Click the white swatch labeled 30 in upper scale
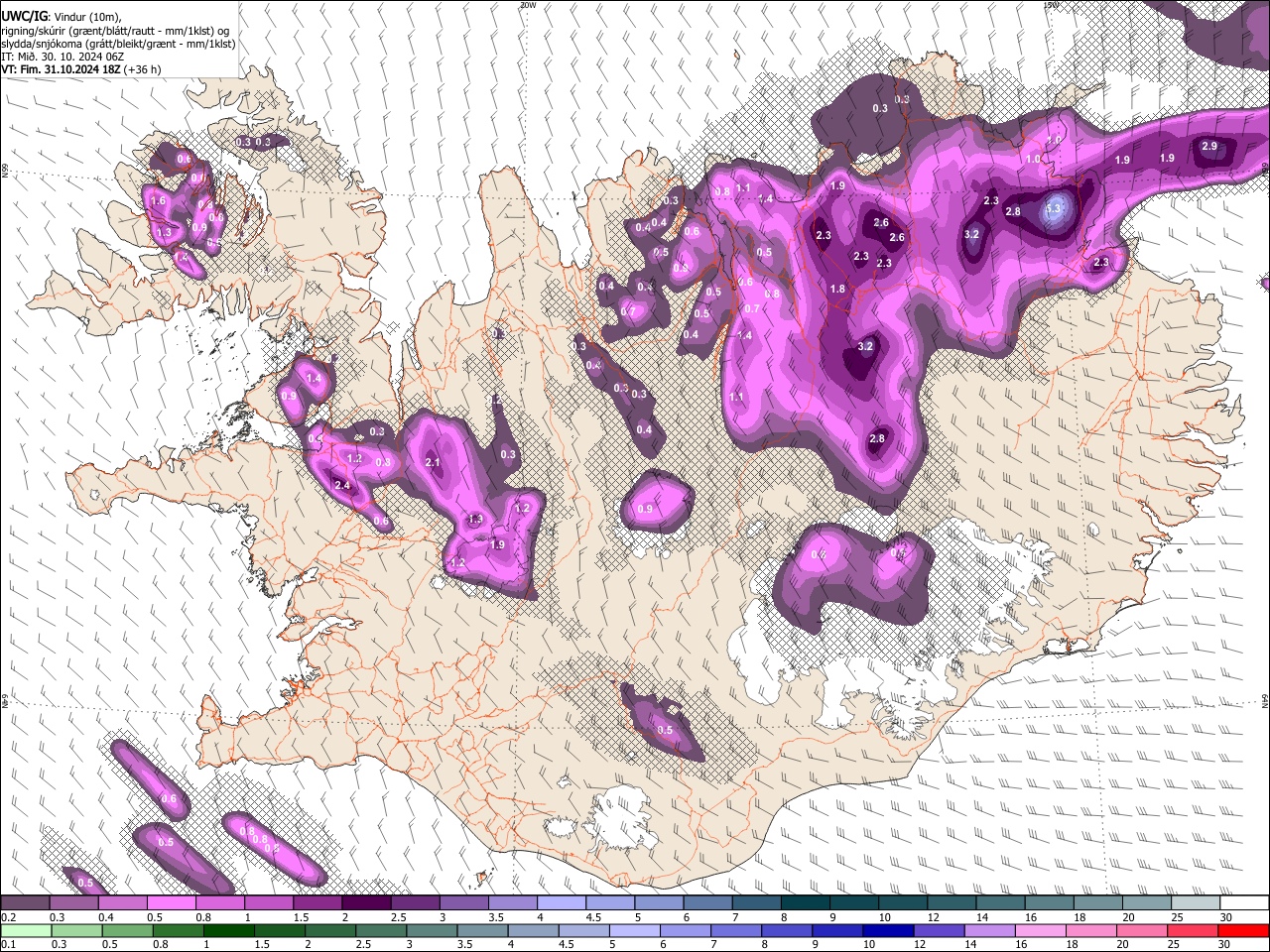The height and width of the screenshot is (952, 1270). 1245,903
